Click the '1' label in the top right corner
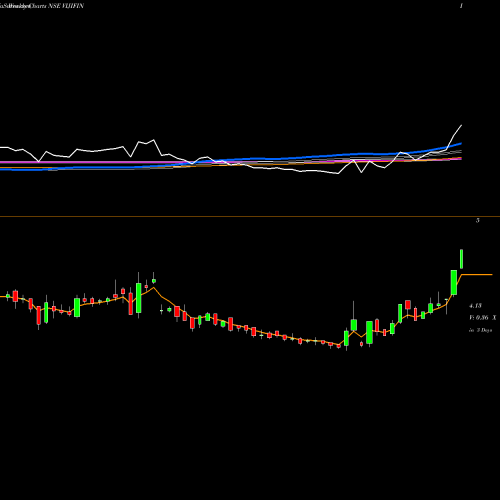 coord(461,6)
